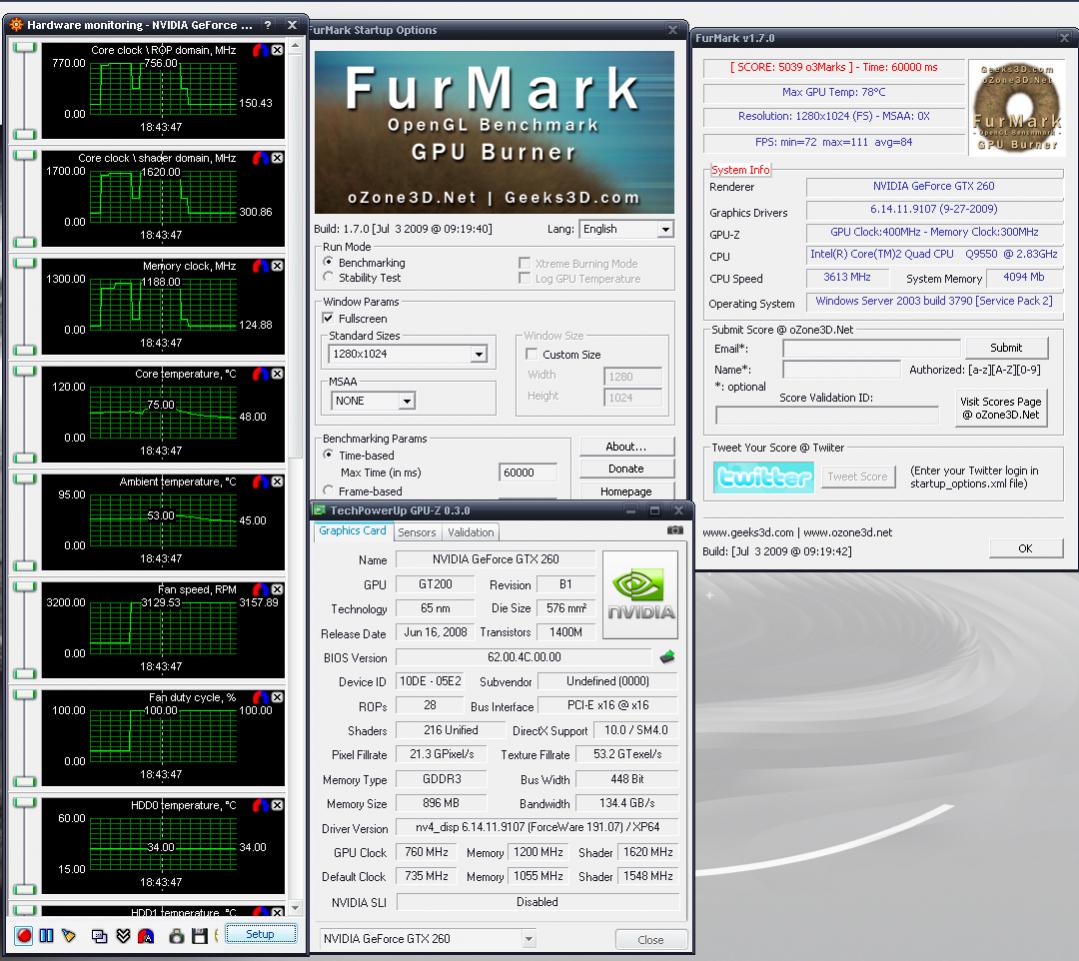Open GPU-Z graphics card selector dropdown
This screenshot has height=961, width=1079.
point(528,938)
